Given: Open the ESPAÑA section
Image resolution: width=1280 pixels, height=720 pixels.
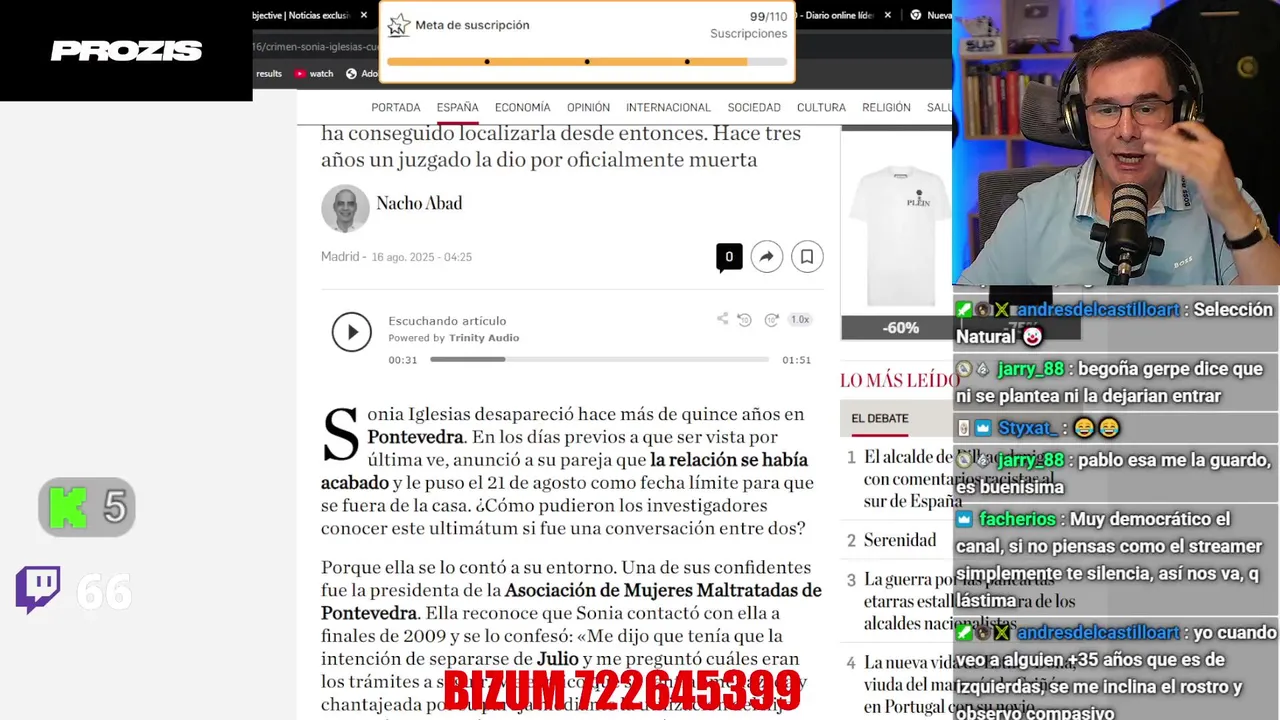Looking at the screenshot, I should point(457,107).
